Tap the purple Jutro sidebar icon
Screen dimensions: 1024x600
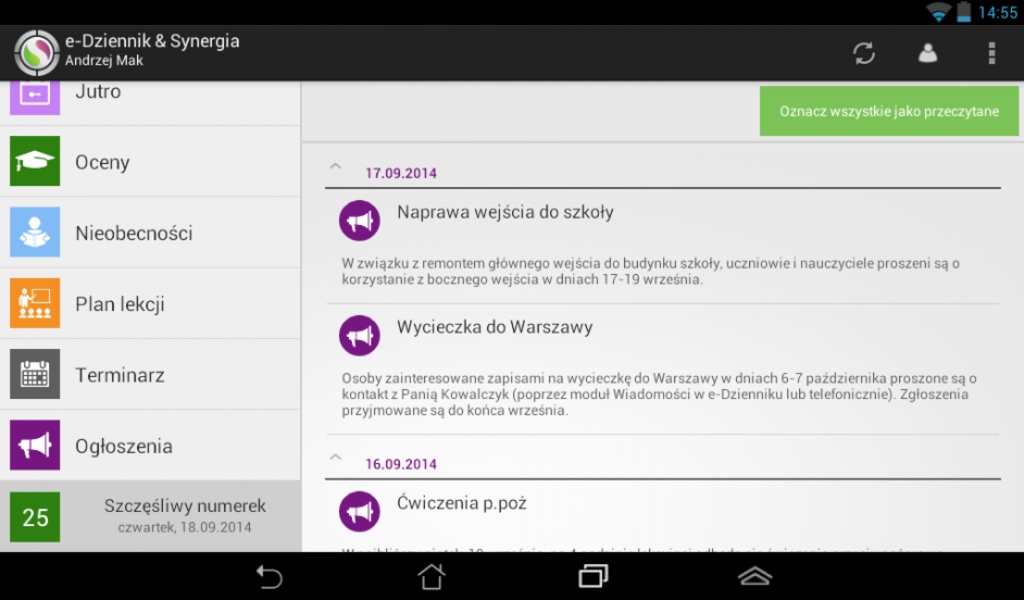coord(35,97)
